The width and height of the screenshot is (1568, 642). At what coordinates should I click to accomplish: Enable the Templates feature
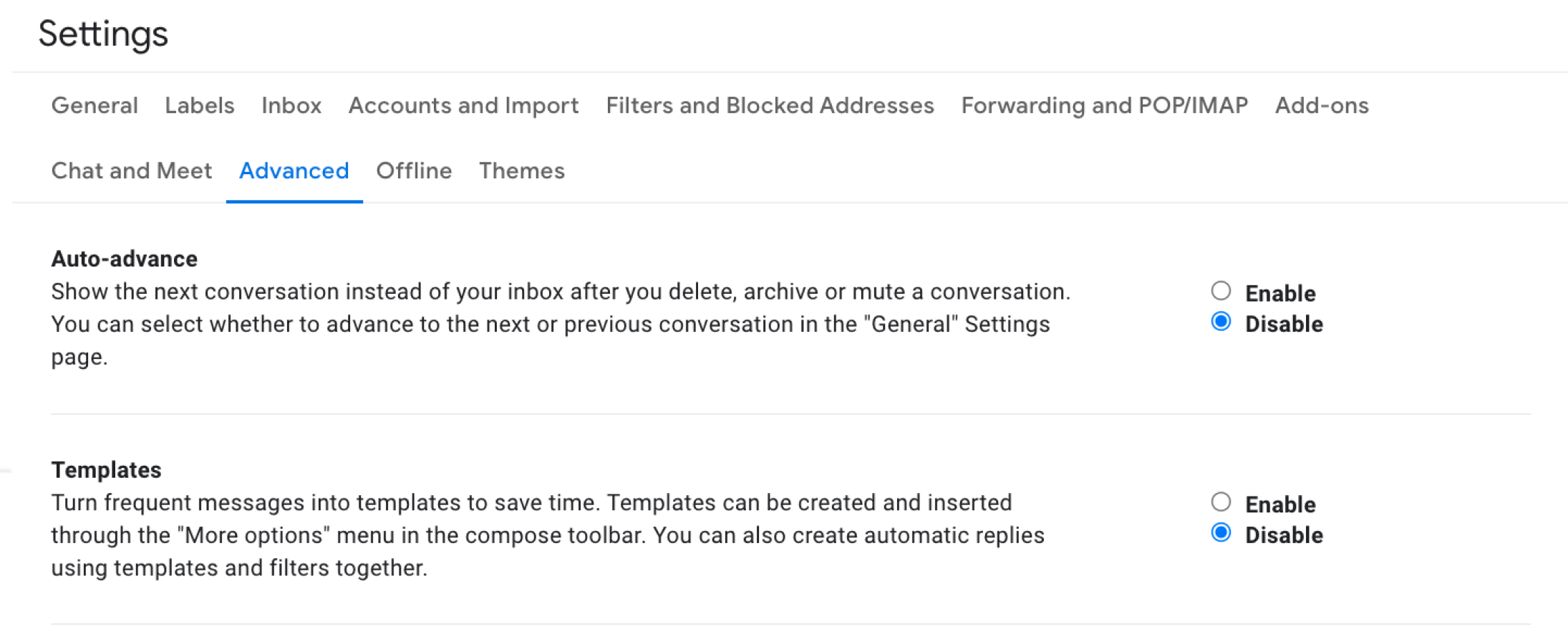pyautogui.click(x=1221, y=502)
